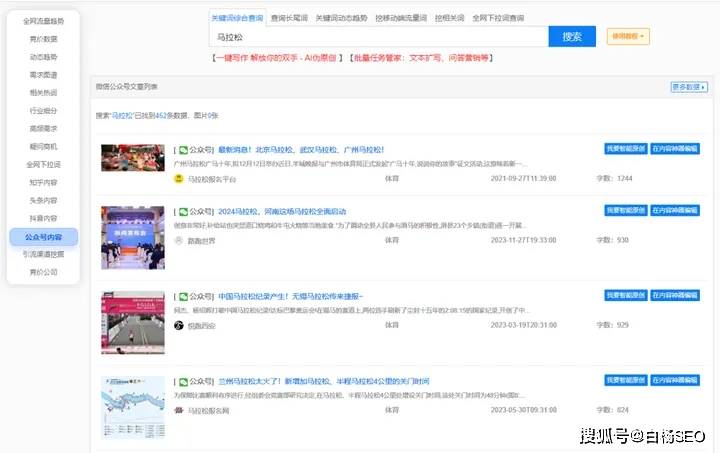Switch to the 关键词动态趋势 tab

point(341,18)
